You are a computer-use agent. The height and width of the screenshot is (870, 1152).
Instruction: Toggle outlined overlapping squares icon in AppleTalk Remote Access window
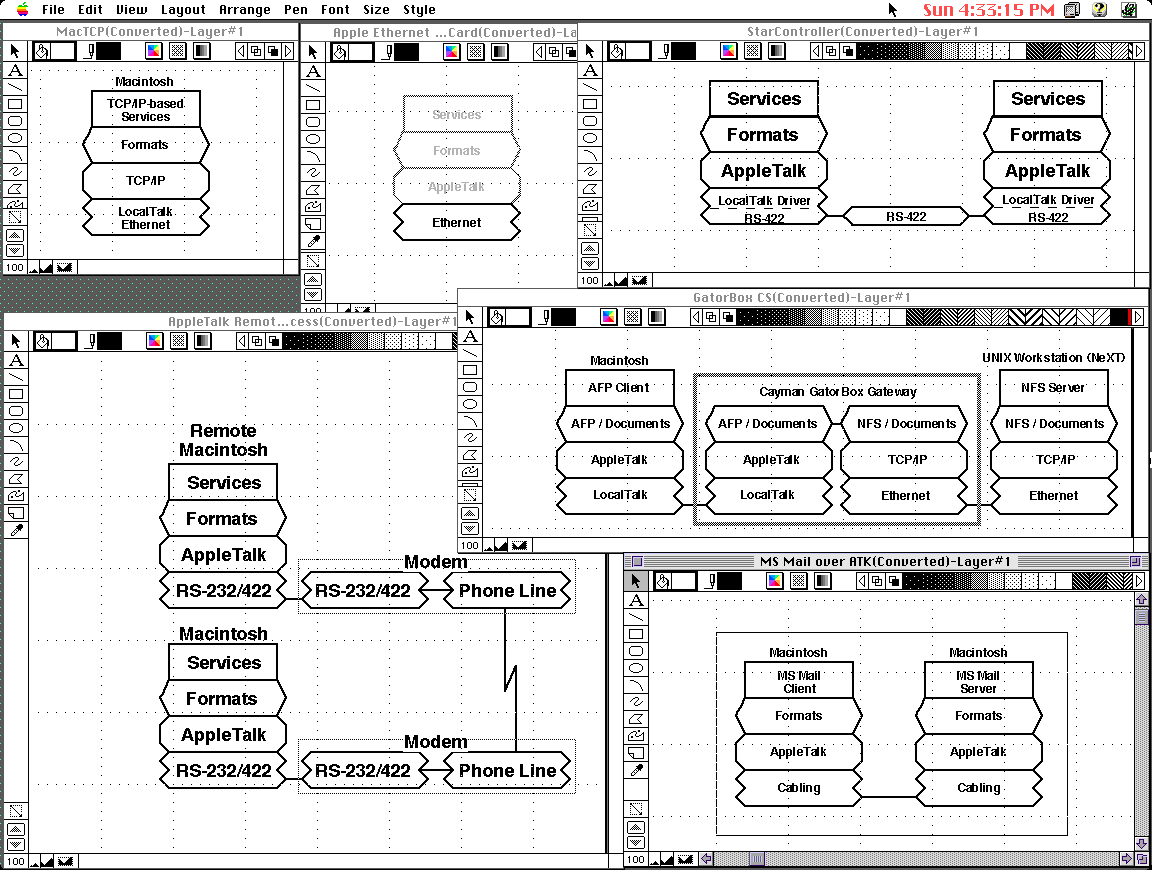tap(257, 341)
